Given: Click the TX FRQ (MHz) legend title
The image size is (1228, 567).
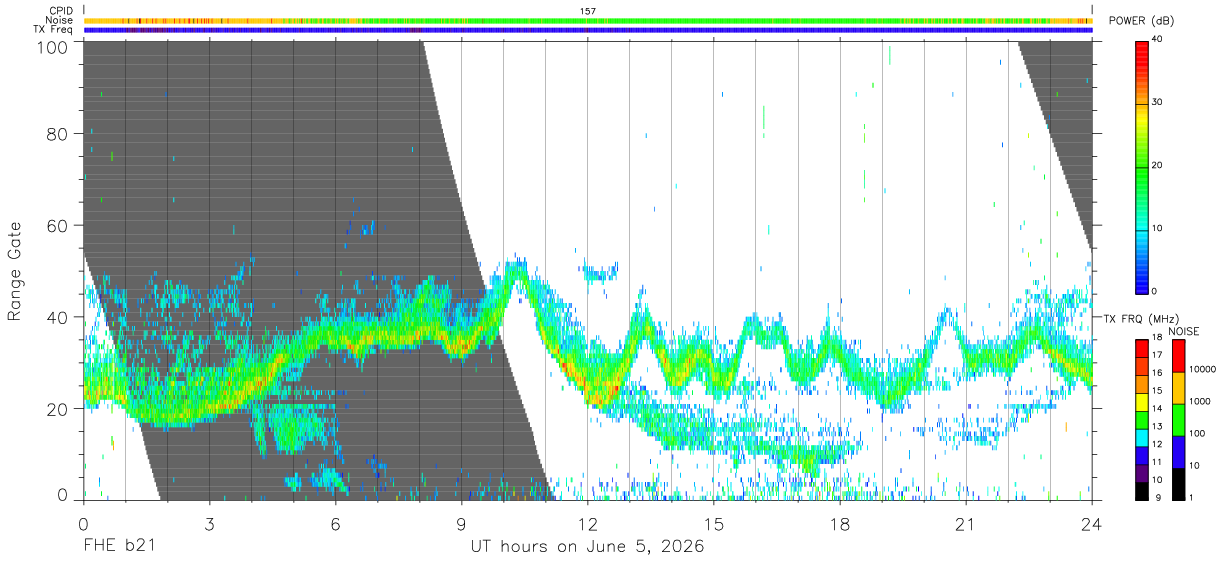Looking at the screenshot, I should click(x=1140, y=318).
